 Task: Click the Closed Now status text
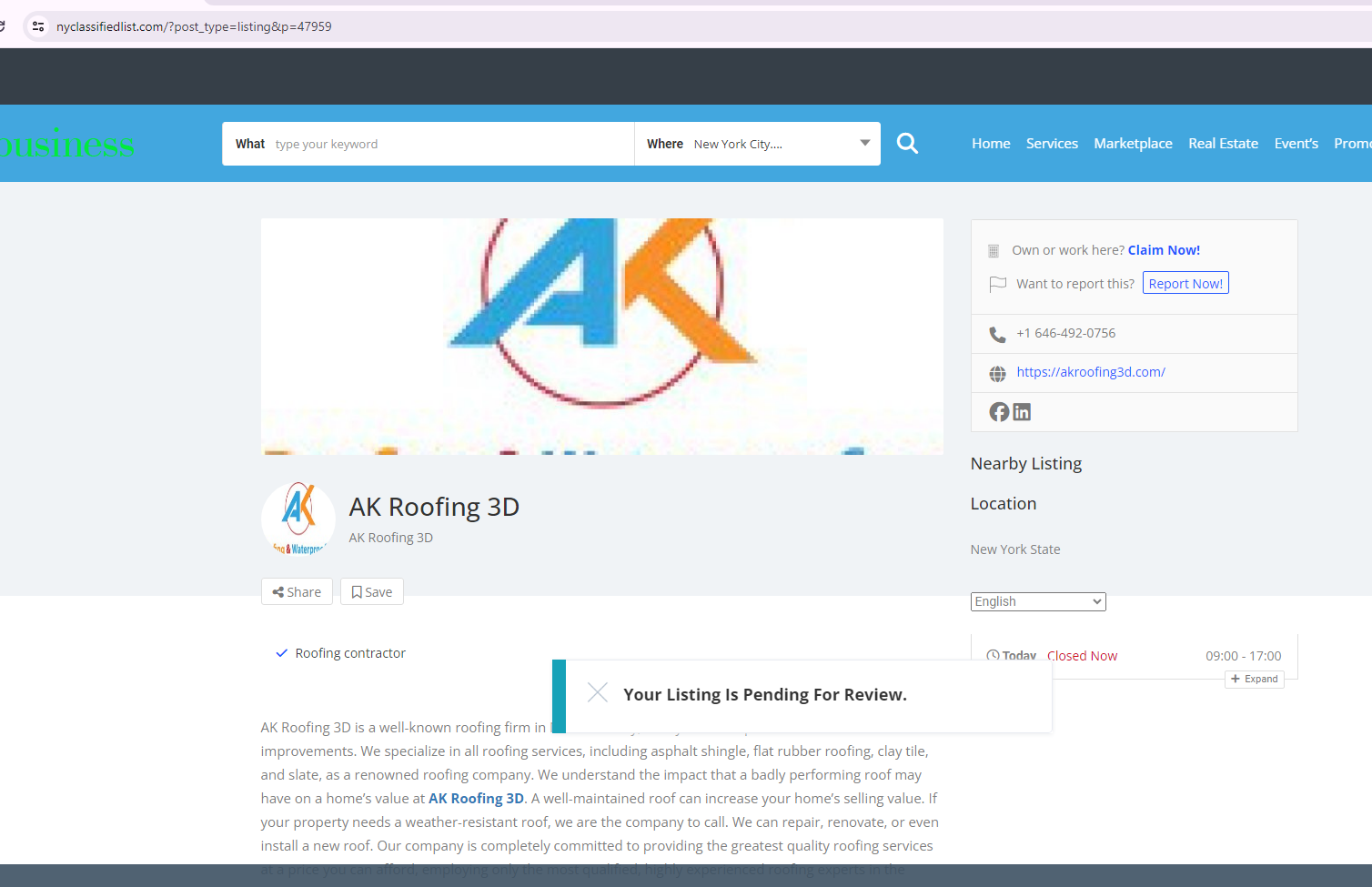click(x=1082, y=656)
